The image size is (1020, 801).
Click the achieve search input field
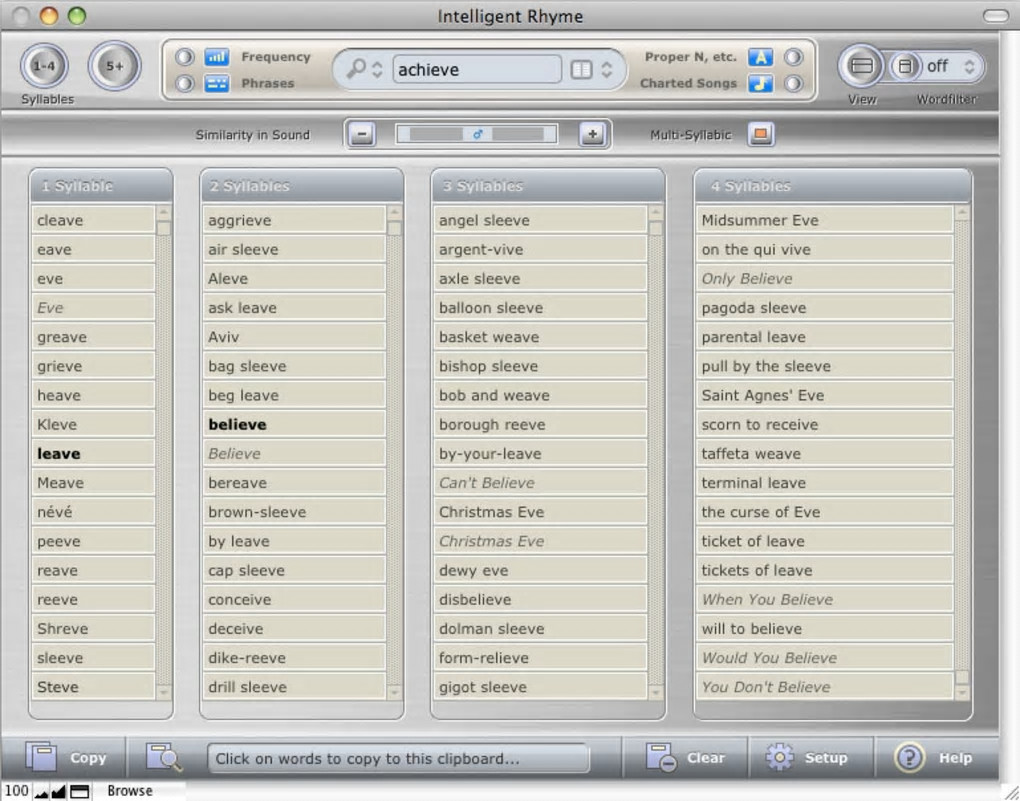point(477,69)
